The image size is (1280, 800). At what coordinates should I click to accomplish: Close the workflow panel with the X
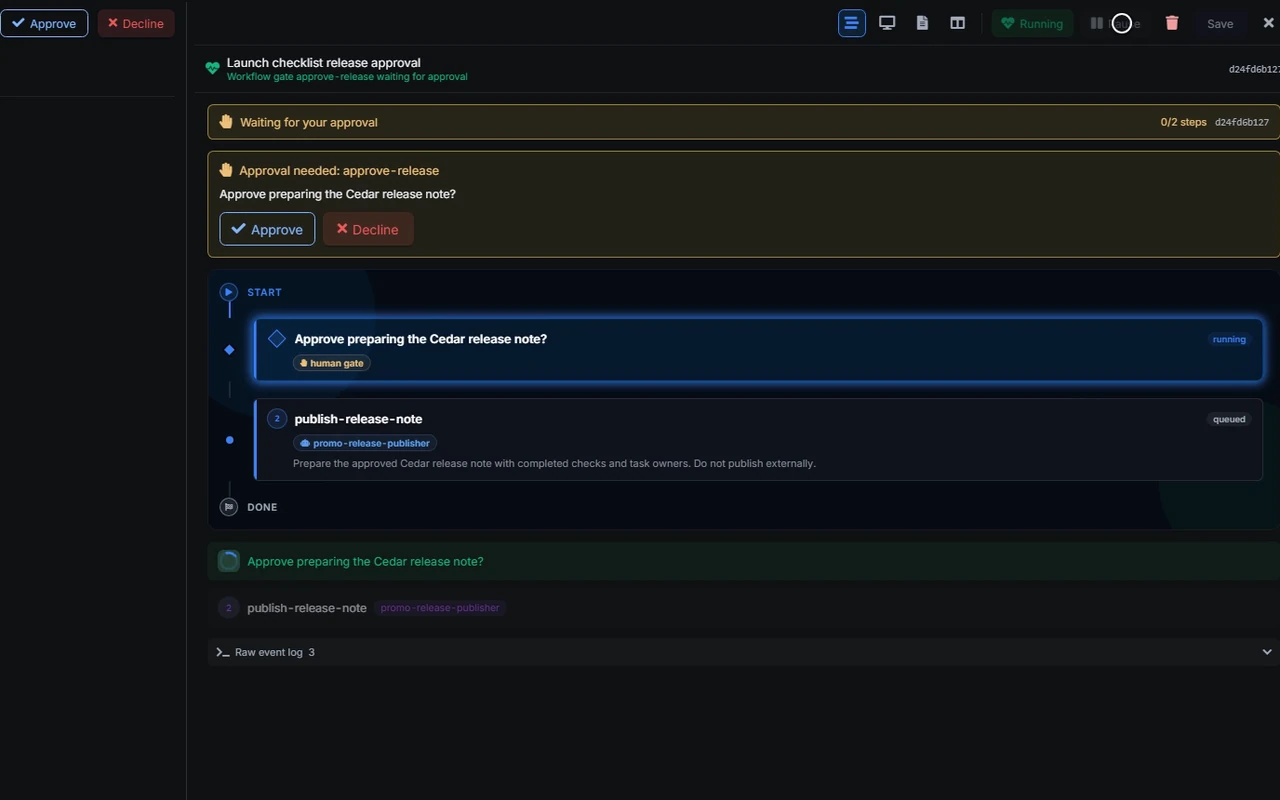click(1269, 23)
